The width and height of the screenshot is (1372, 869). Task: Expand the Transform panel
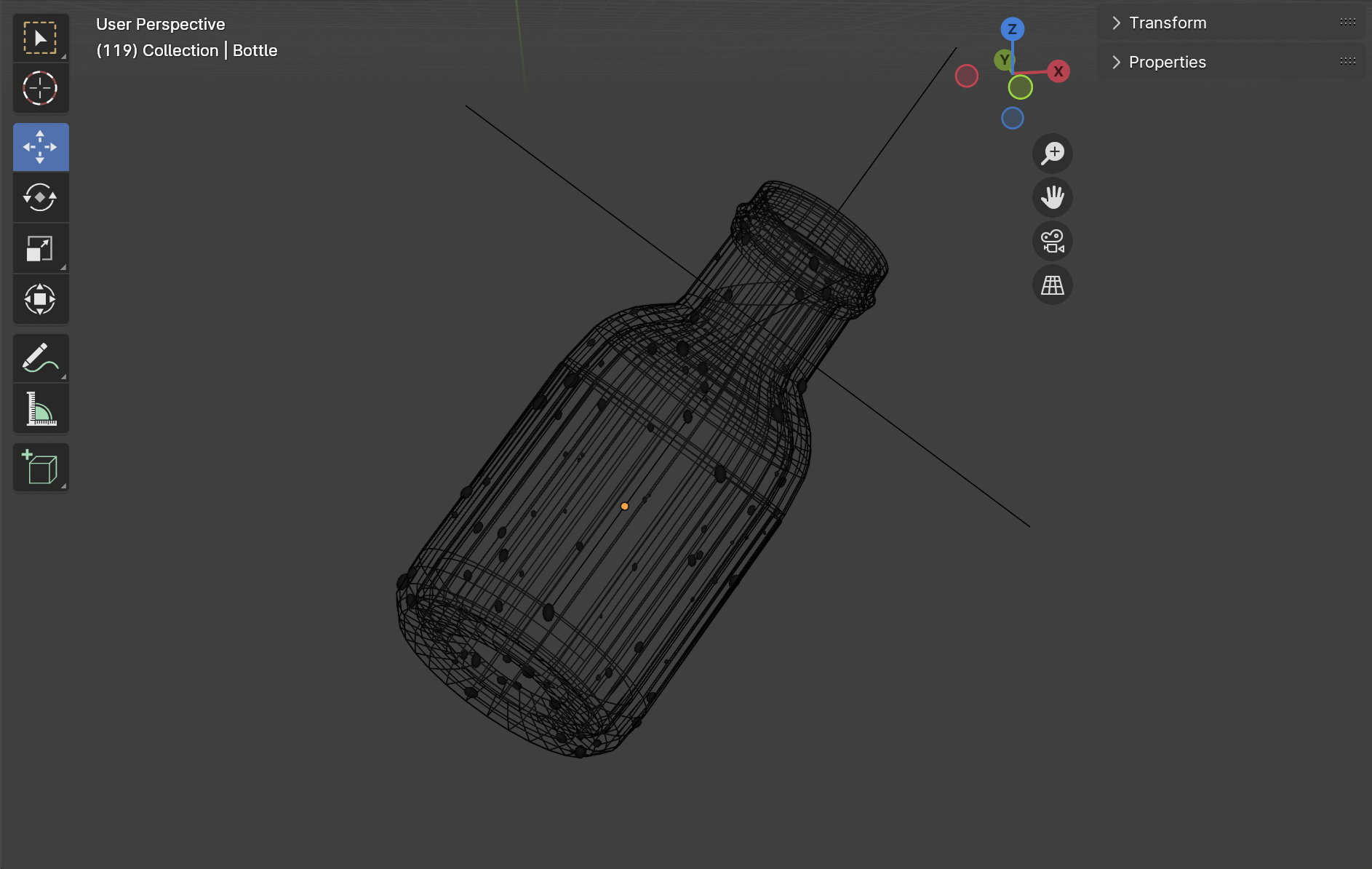[1167, 23]
